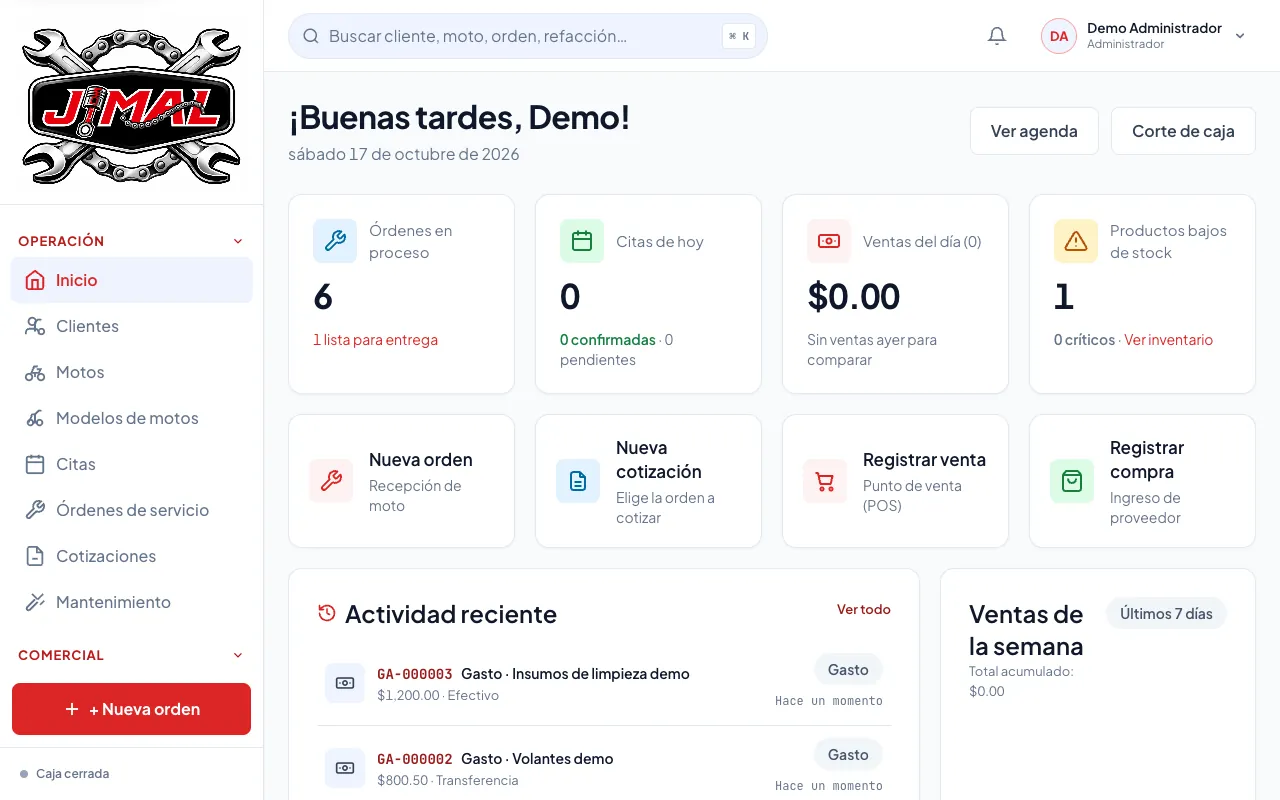Focus the Buscar cliente, moto, orden search field

pos(528,36)
